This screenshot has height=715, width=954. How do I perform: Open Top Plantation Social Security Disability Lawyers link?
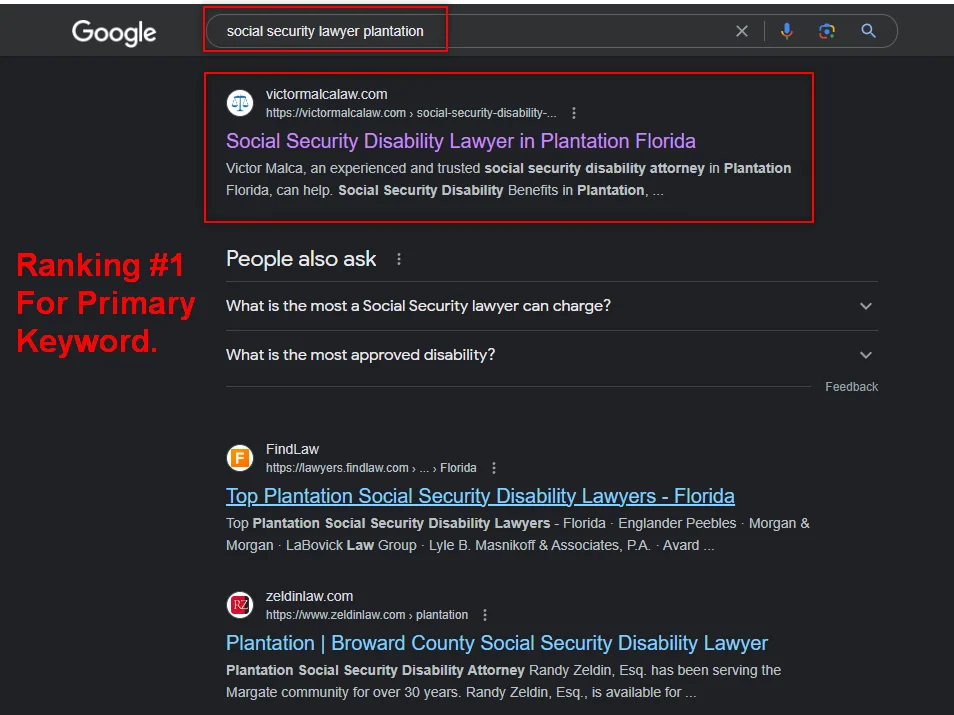(480, 497)
